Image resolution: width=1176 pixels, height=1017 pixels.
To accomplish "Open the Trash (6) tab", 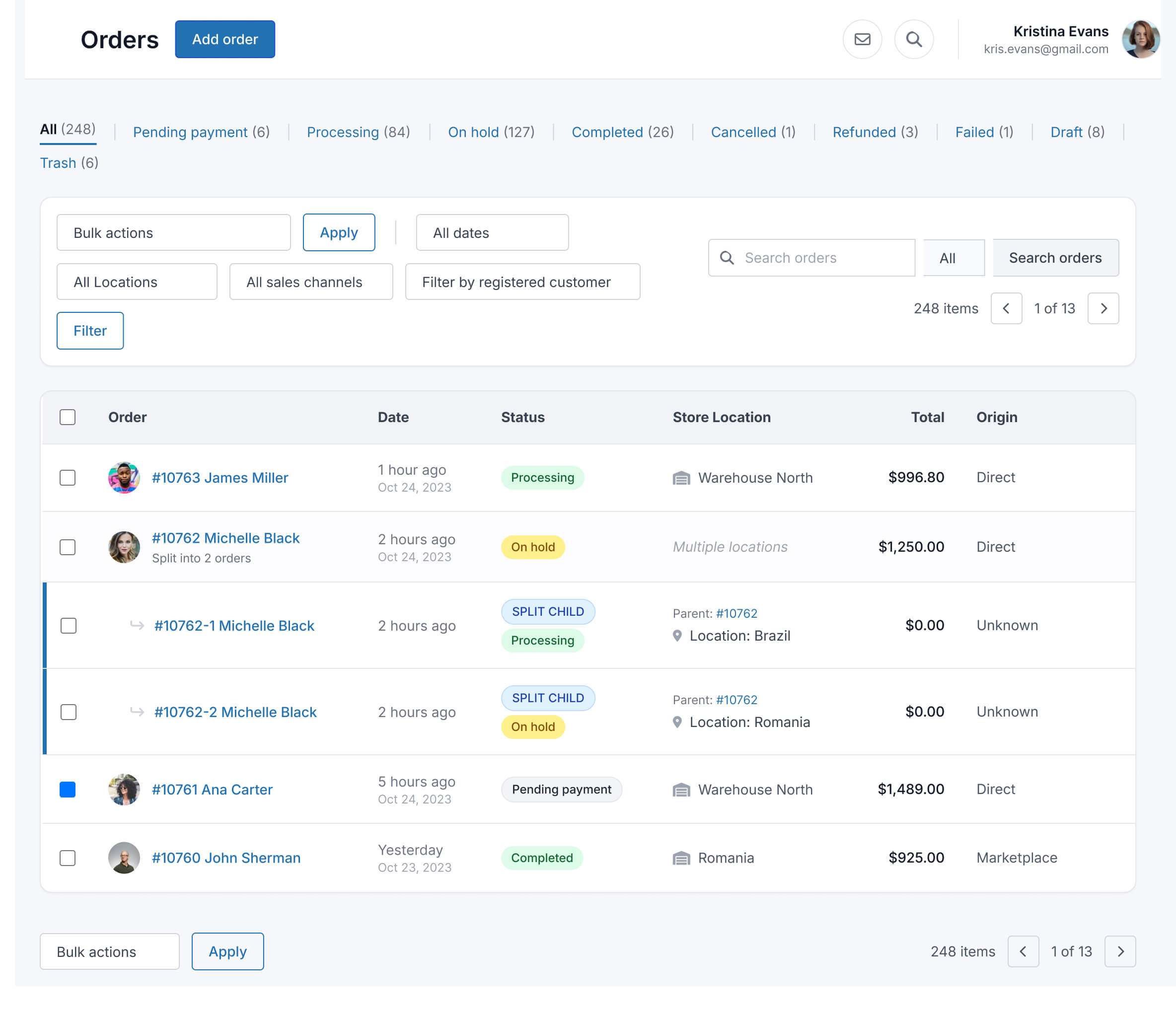I will tap(68, 163).
